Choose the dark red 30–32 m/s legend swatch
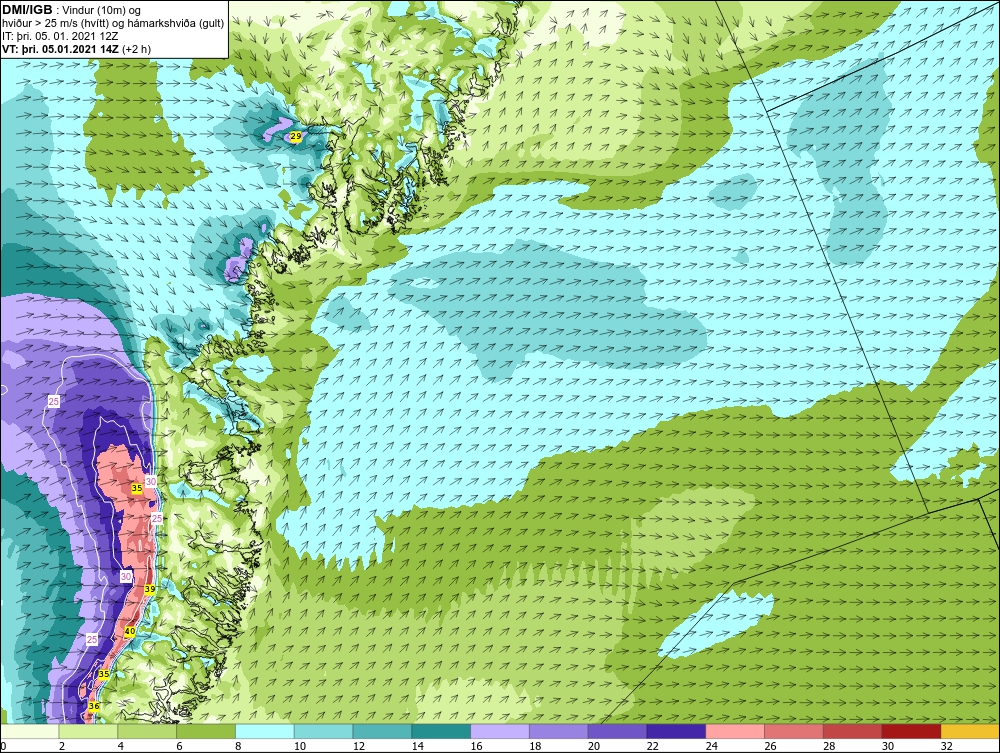Screen dimensions: 1000x753 911,731
